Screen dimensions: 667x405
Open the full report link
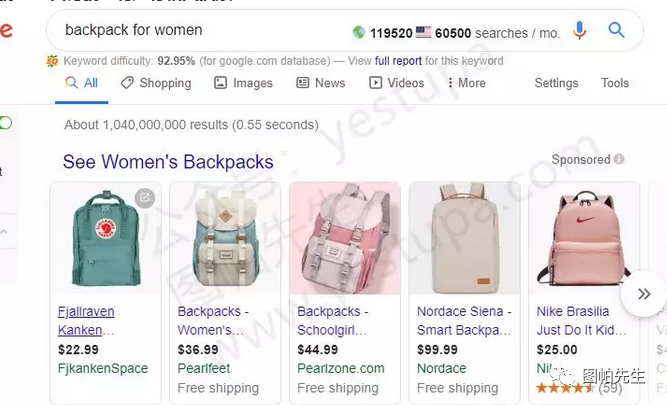(x=398, y=61)
